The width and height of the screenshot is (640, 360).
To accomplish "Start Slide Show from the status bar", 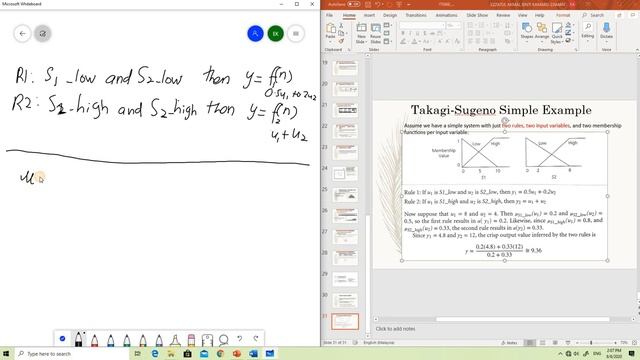I will click(x=568, y=343).
